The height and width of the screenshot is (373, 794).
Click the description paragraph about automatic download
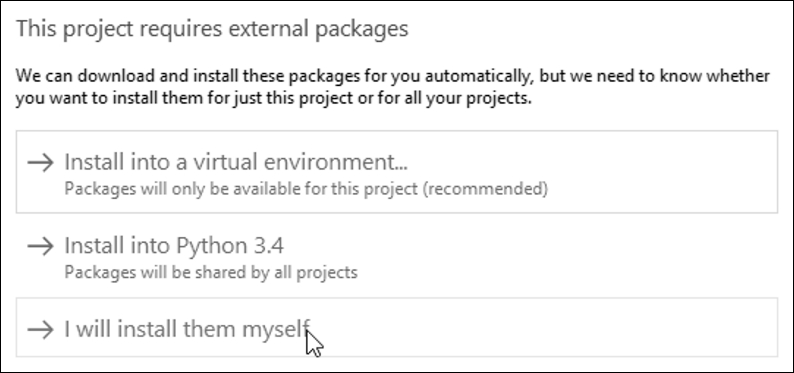point(392,87)
